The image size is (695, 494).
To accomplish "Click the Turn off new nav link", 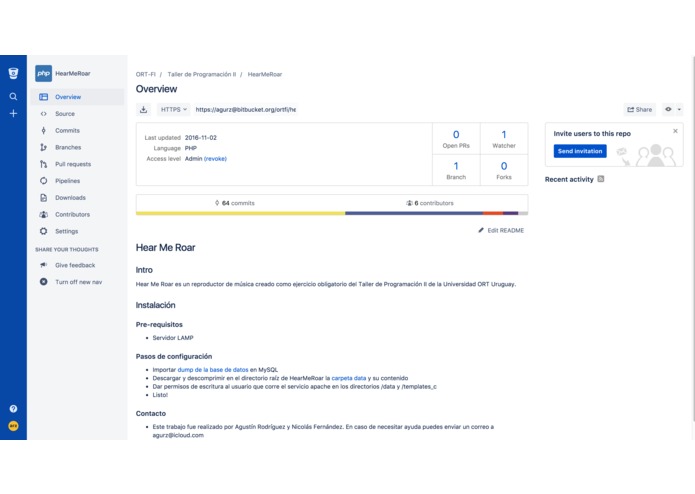I will (78, 282).
